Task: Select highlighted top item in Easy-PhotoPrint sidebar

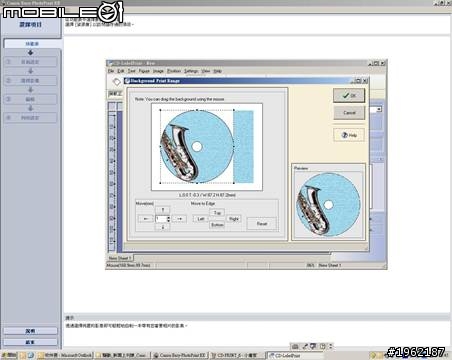Action: coord(32,44)
